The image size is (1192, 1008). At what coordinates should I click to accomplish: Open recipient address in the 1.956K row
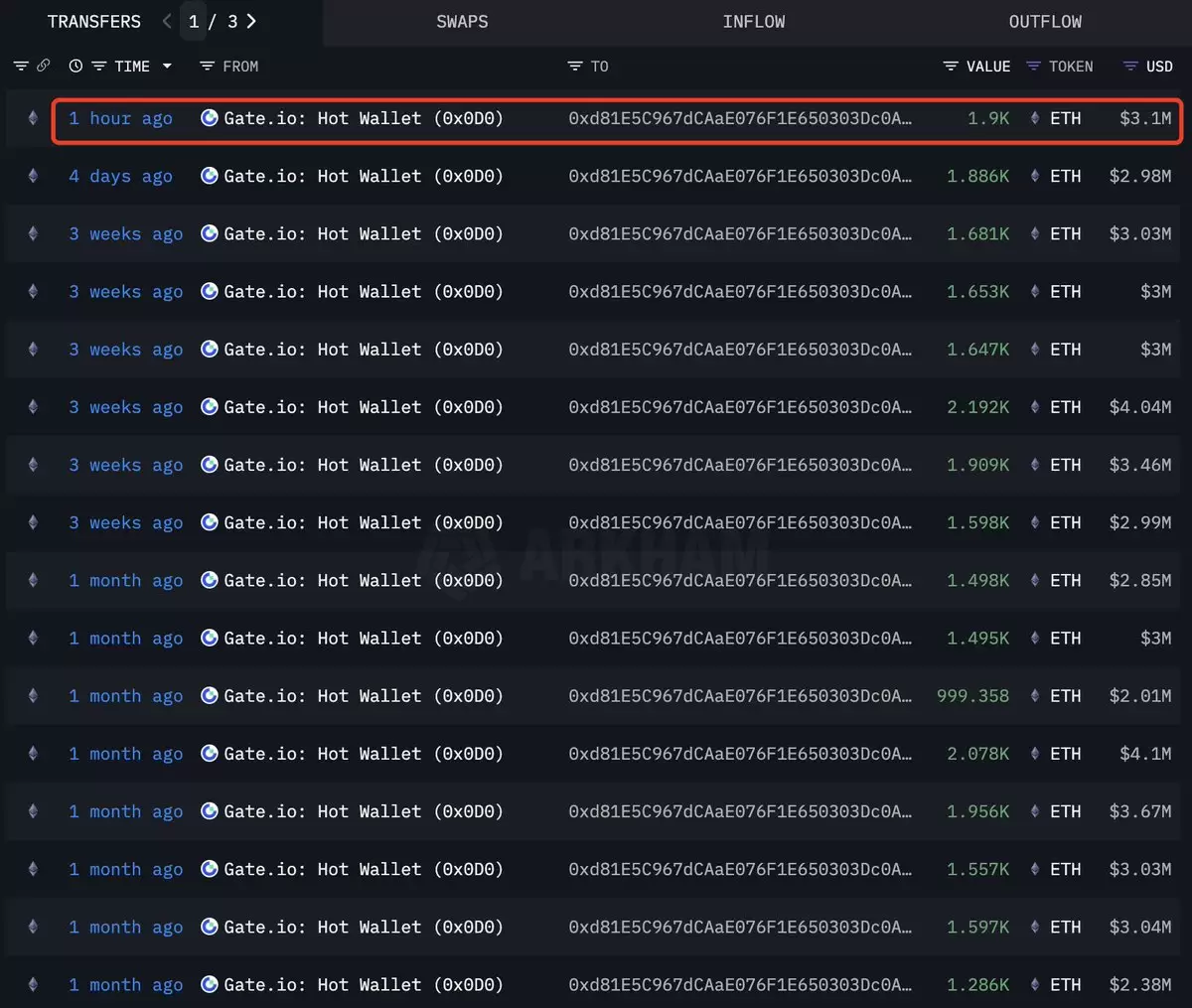pyautogui.click(x=740, y=811)
